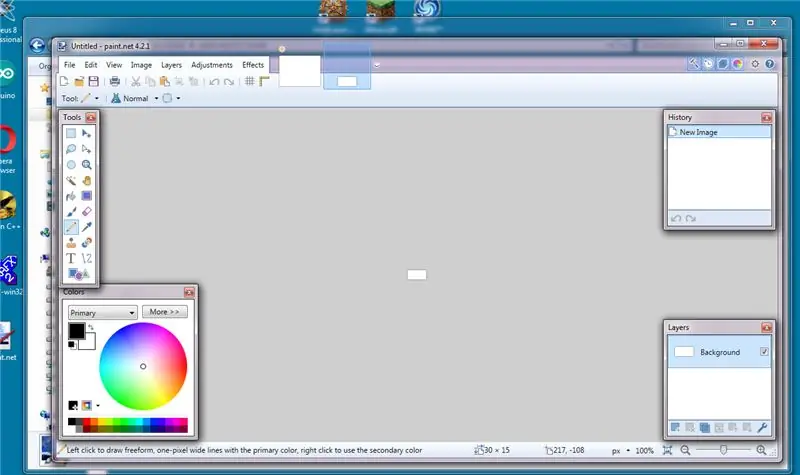Viewport: 800px width, 475px height.
Task: Select the Clone Stamp tool
Action: [71, 243]
